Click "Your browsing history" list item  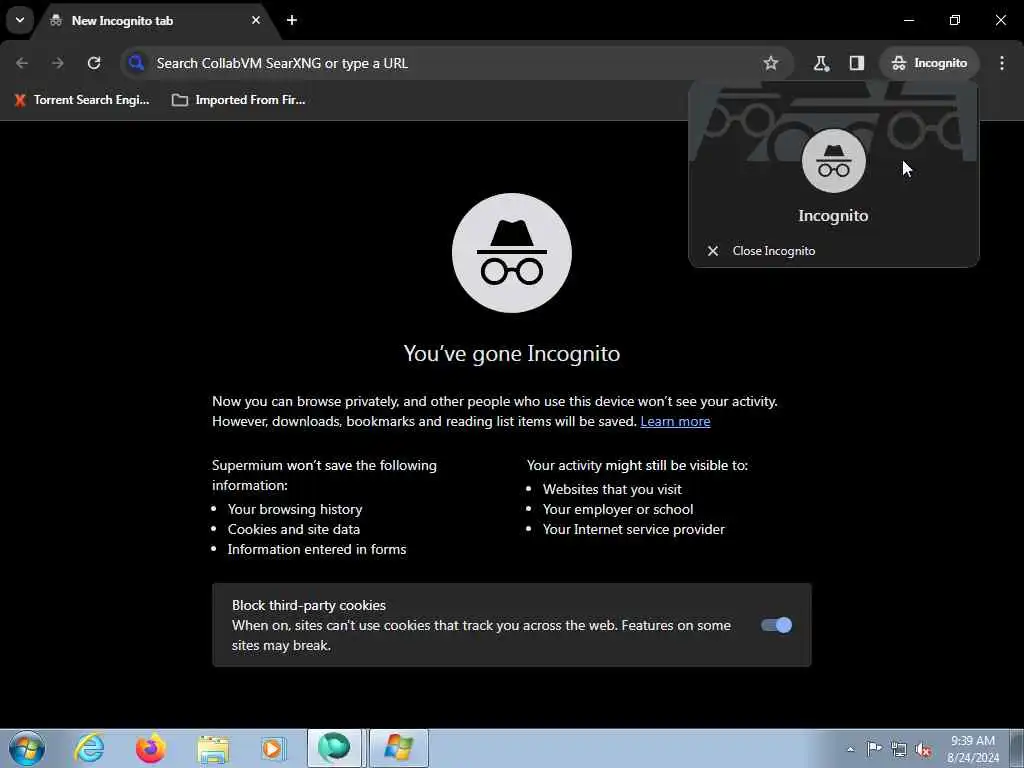(295, 509)
